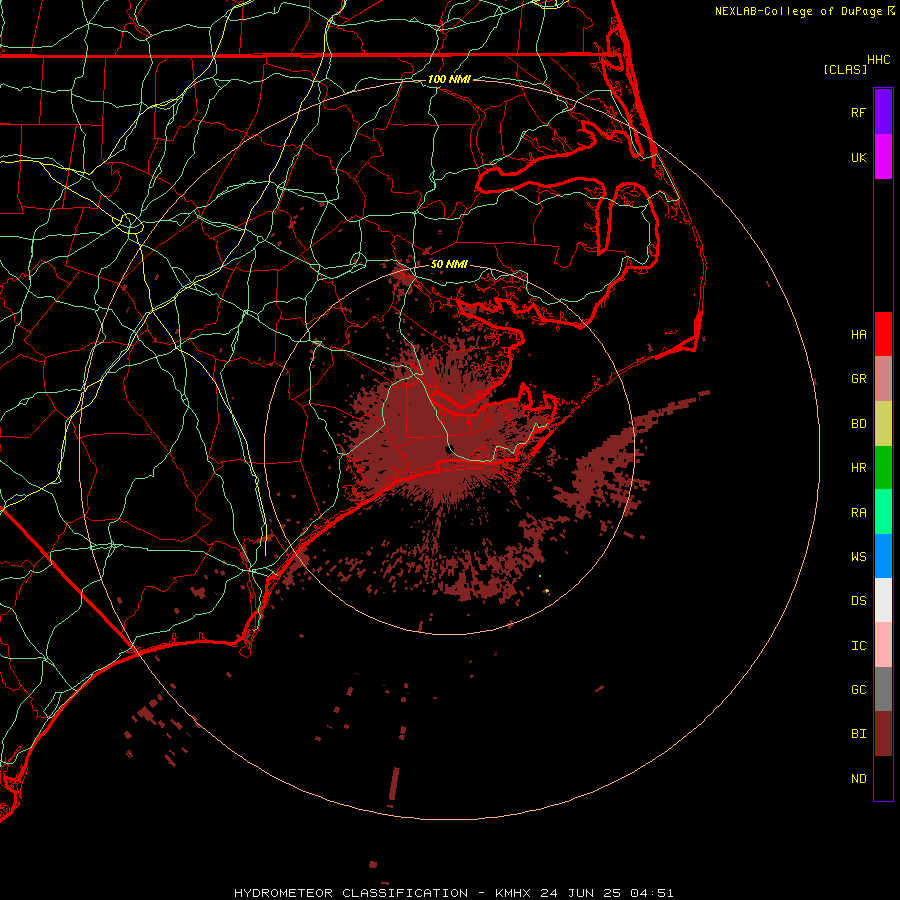900x900 pixels.
Task: Click the WS legend label
Action: pos(858,557)
